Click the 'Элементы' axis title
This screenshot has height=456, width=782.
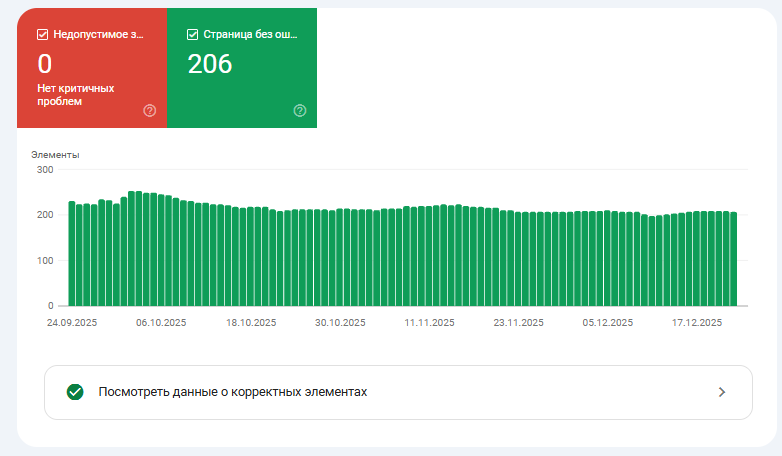coord(55,154)
